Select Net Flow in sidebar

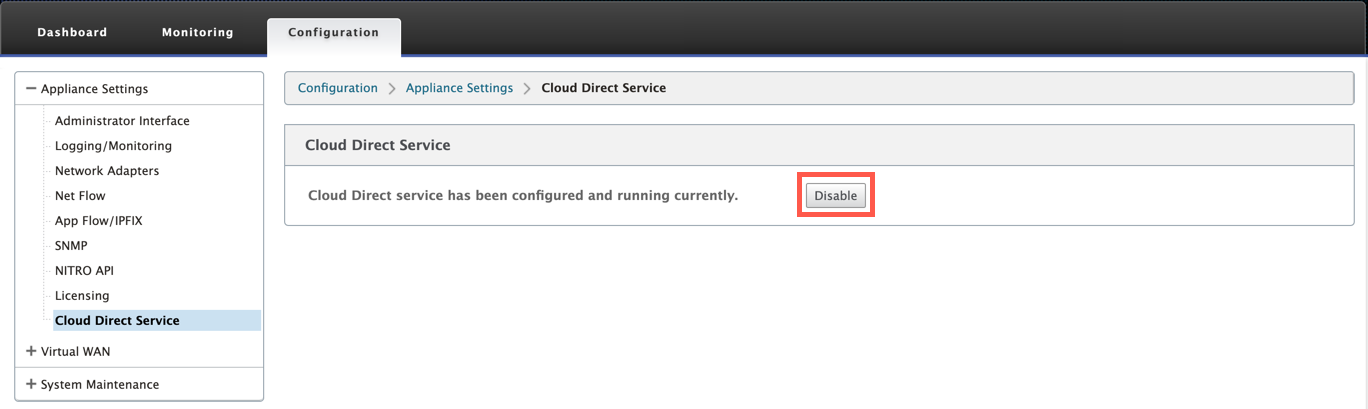[80, 196]
